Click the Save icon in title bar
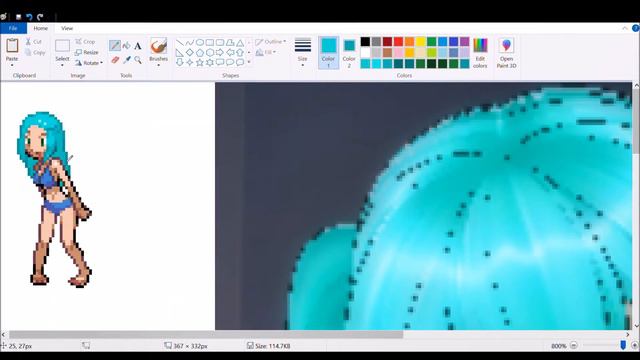The image size is (640, 360). click(x=18, y=17)
